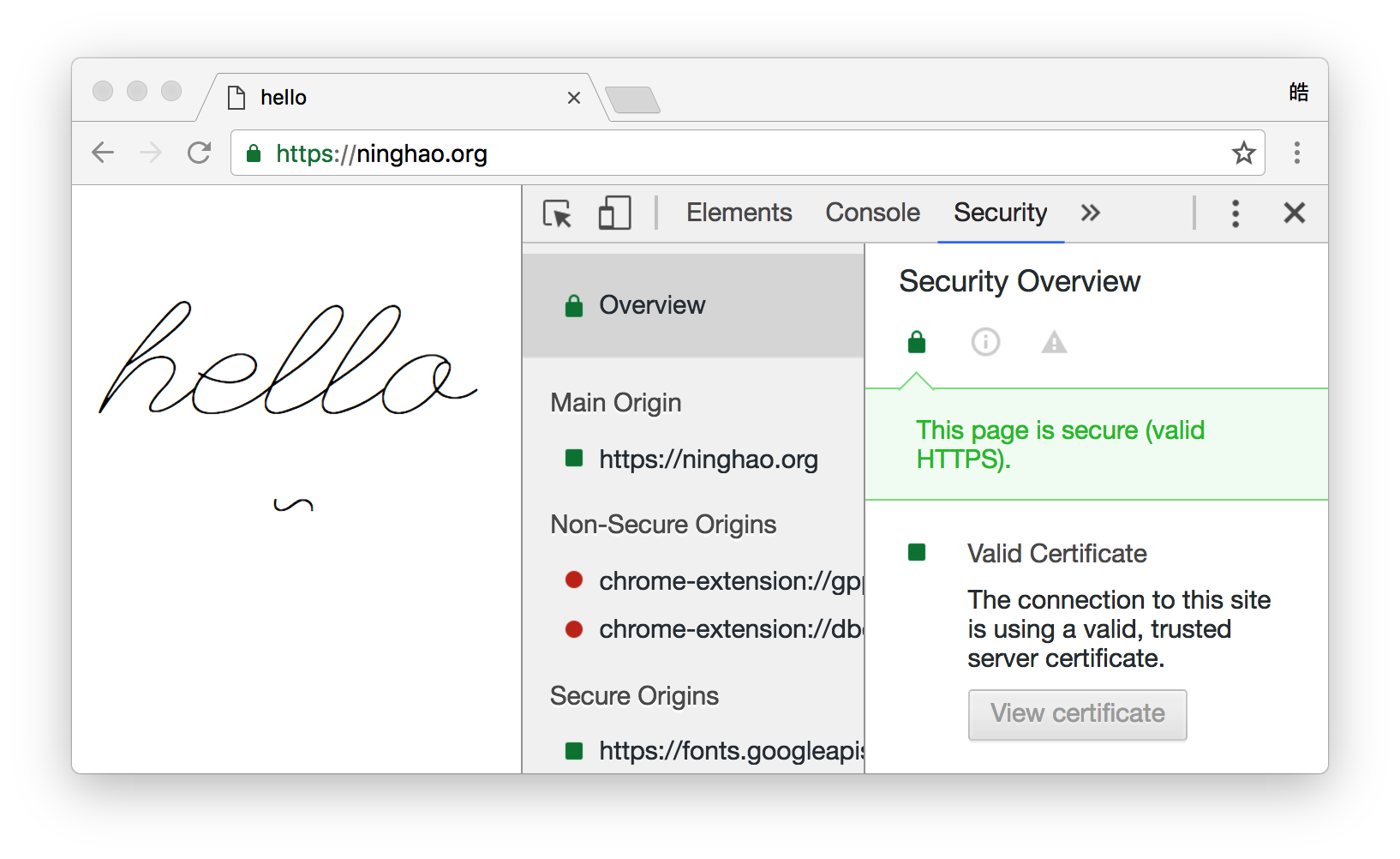The height and width of the screenshot is (859, 1400).
Task: Select the chrome-extension://gp non-secure origin
Action: [728, 581]
